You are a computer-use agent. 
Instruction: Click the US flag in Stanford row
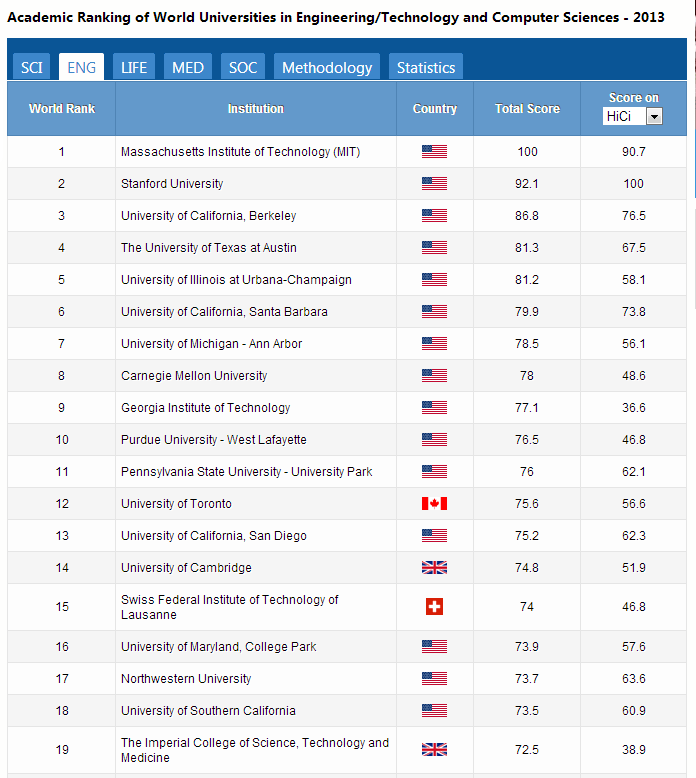[x=435, y=184]
